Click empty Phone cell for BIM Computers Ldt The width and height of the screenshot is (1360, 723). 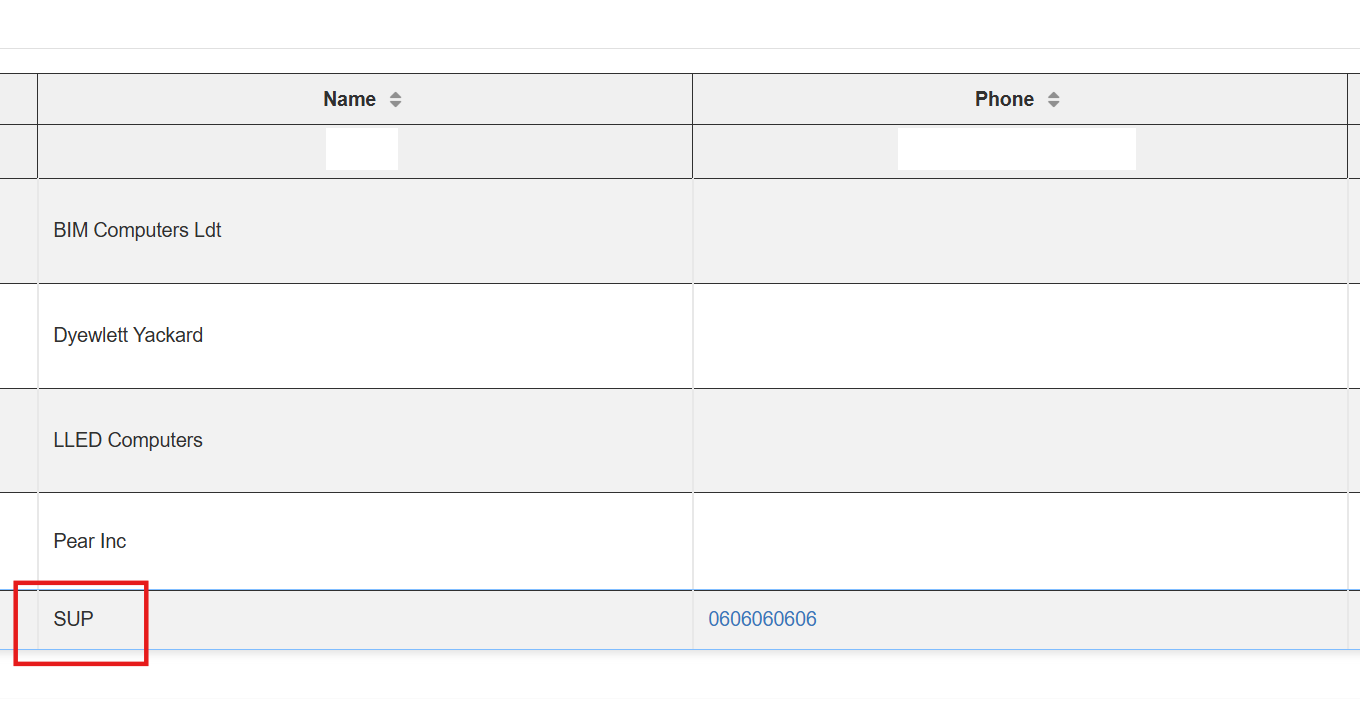tap(1019, 231)
